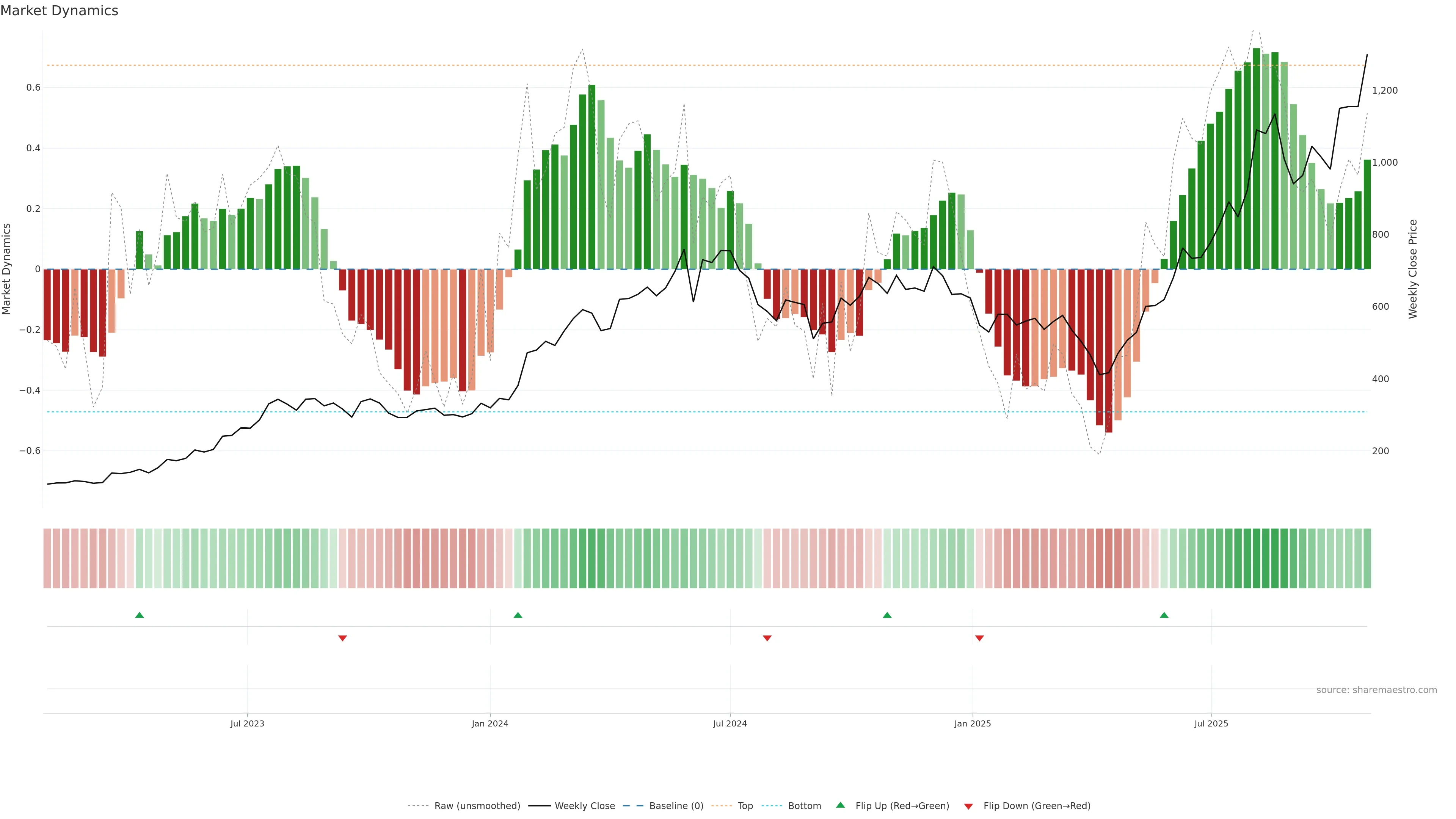The width and height of the screenshot is (1456, 819).
Task: Click the Bottom legend entry
Action: point(804,806)
